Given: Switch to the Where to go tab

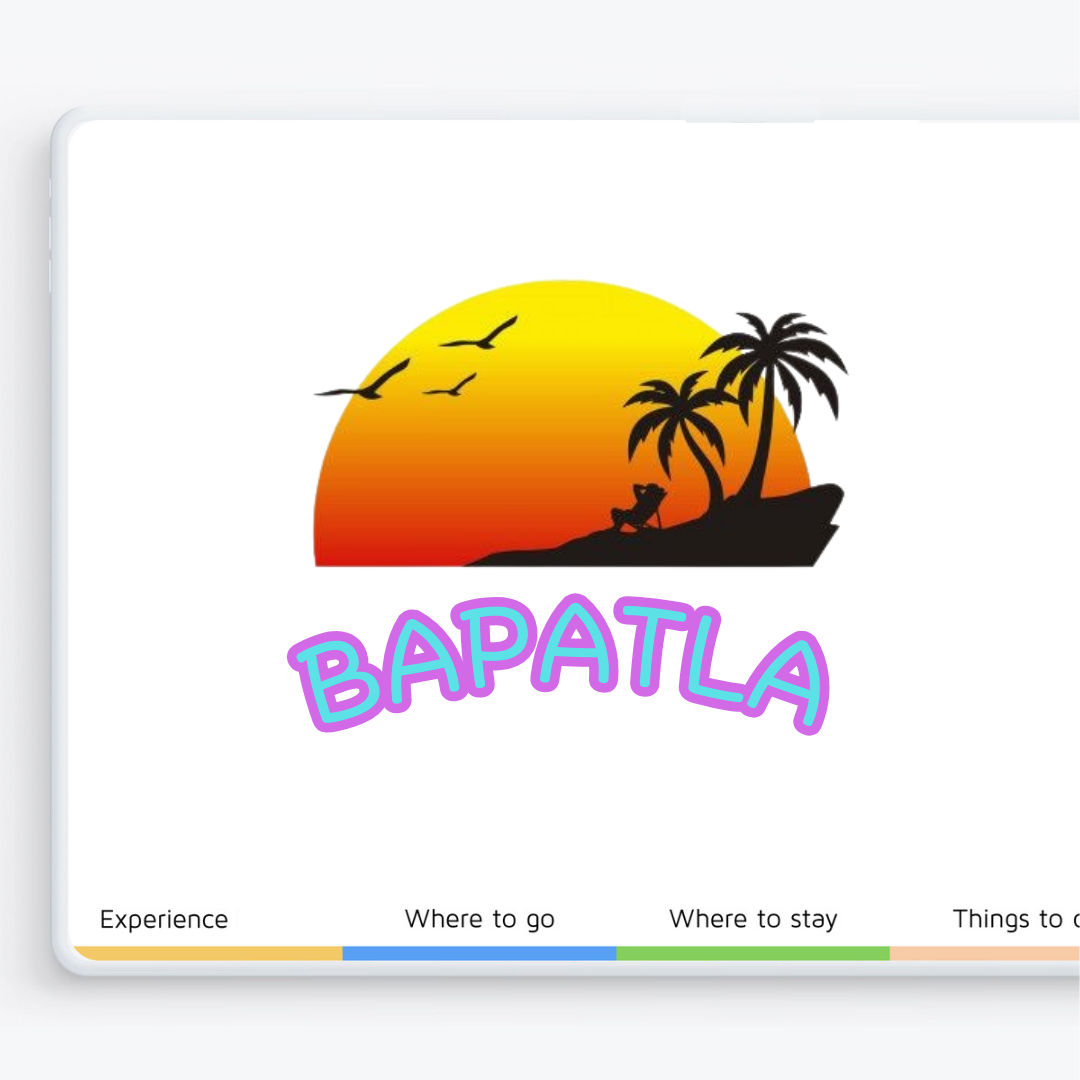Looking at the screenshot, I should click(479, 920).
